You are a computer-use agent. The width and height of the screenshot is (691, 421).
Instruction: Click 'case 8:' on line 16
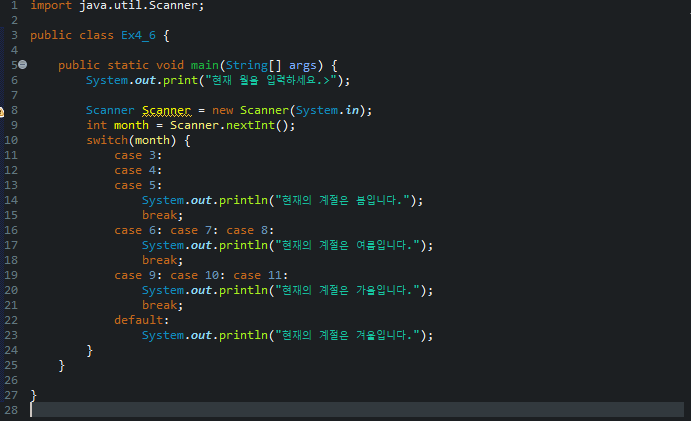pyautogui.click(x=250, y=230)
